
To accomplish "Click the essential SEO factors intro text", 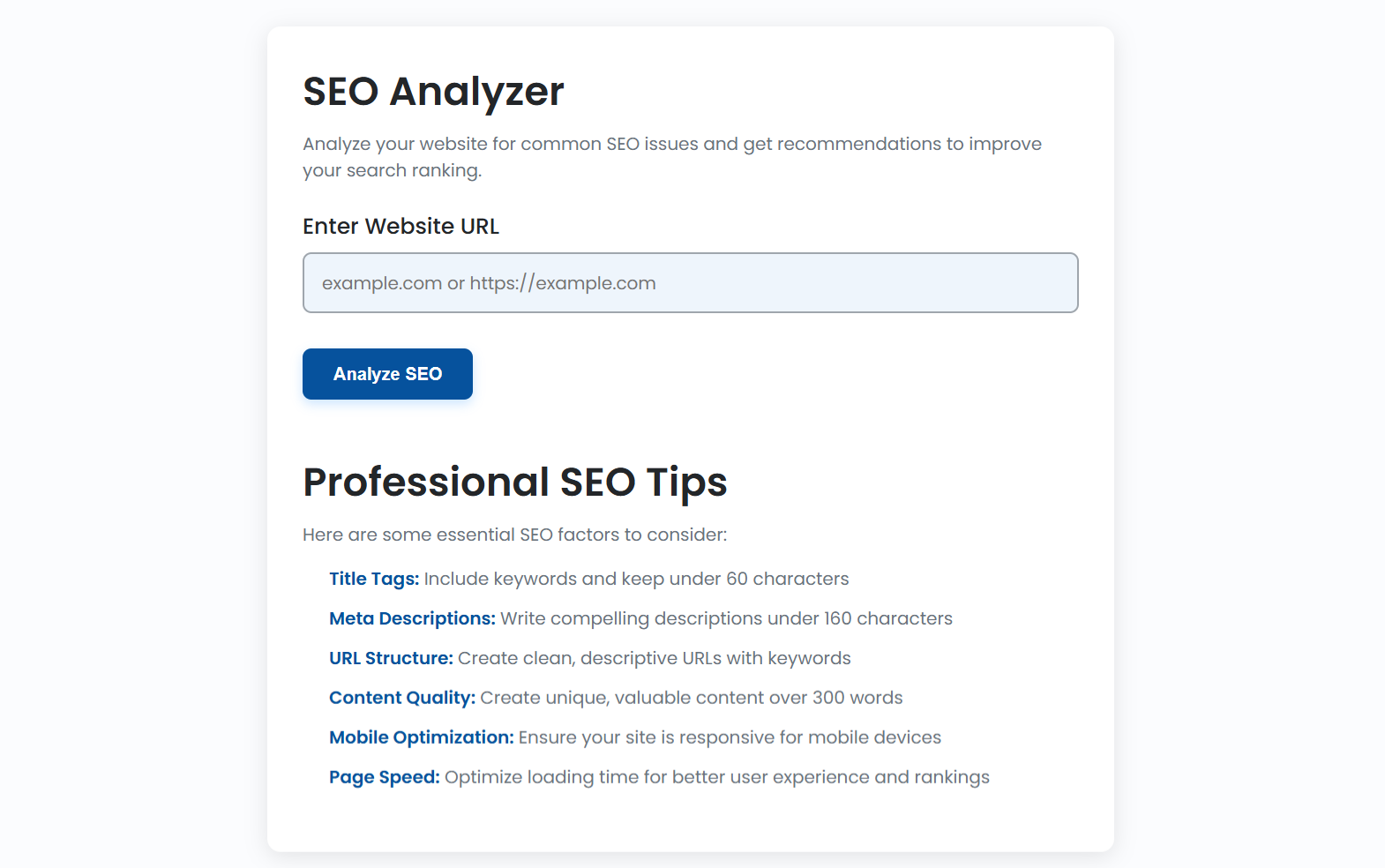I will coord(514,534).
